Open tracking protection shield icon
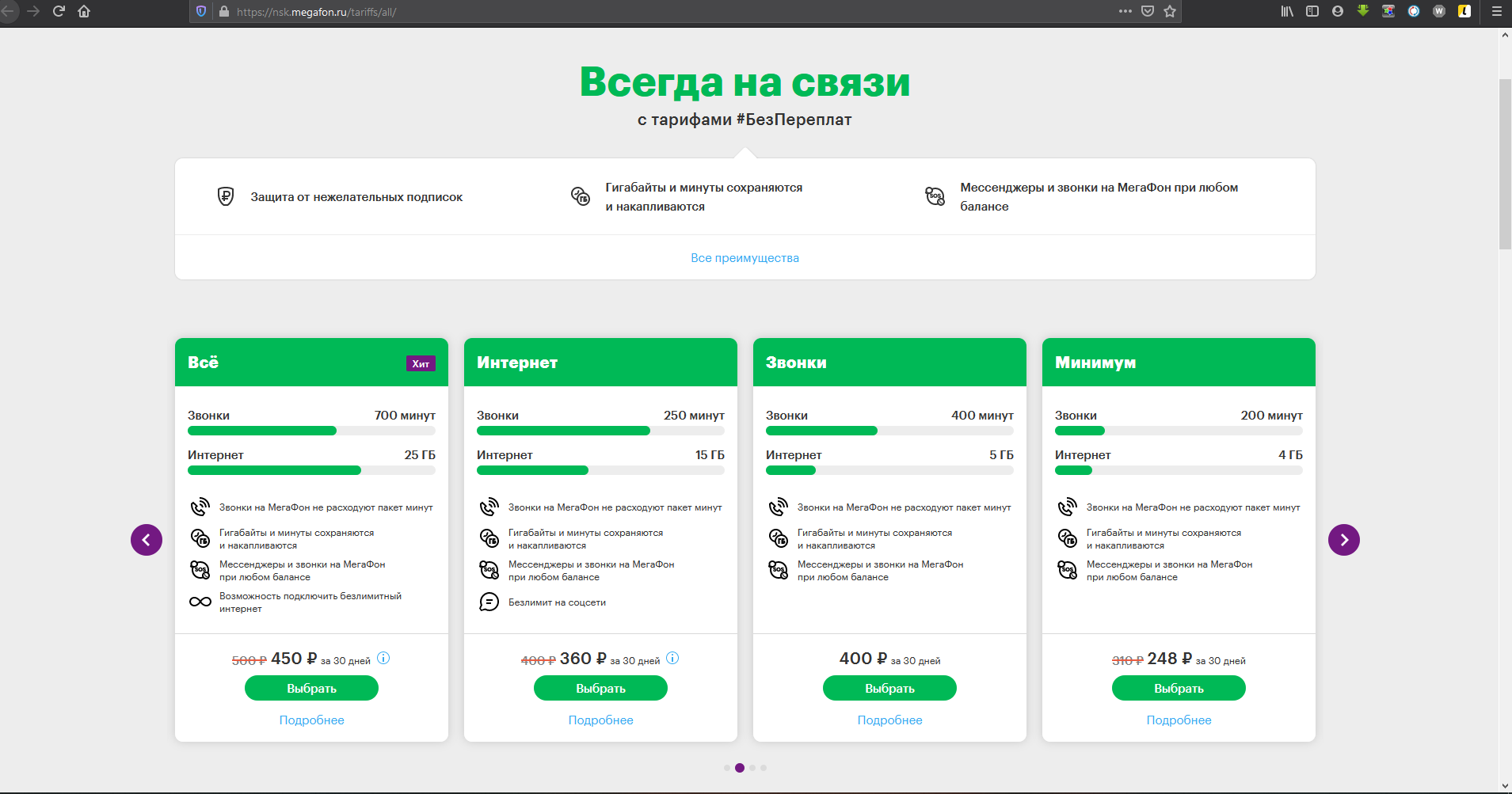This screenshot has height=794, width=1512. [x=201, y=11]
